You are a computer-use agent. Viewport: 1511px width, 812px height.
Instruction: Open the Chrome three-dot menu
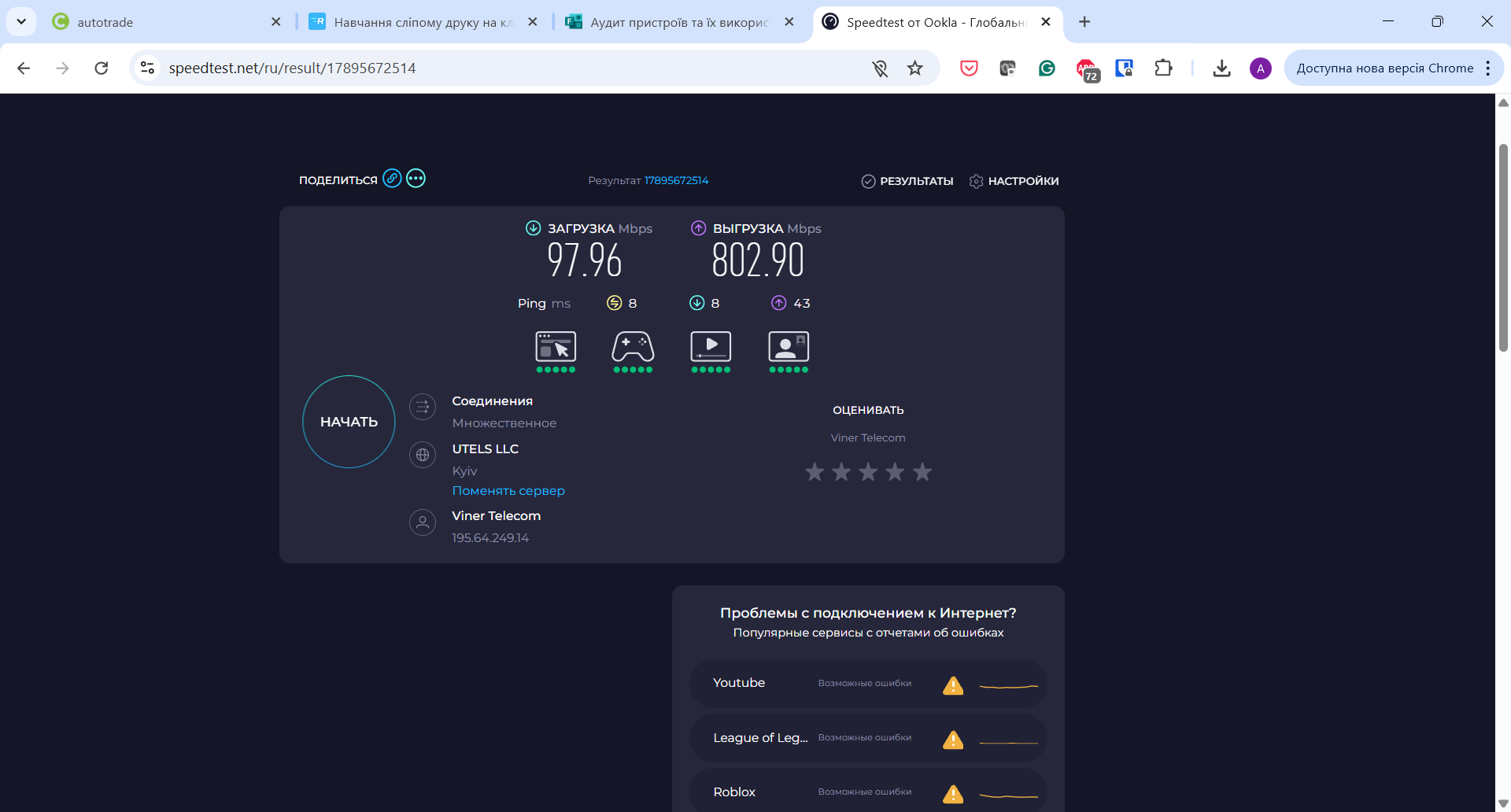[x=1487, y=68]
